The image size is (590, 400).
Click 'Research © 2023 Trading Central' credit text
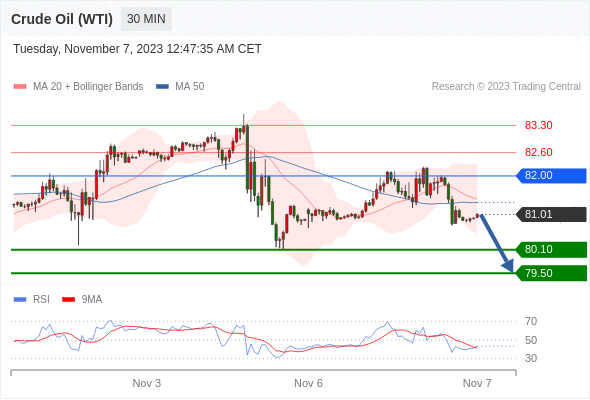click(x=506, y=87)
